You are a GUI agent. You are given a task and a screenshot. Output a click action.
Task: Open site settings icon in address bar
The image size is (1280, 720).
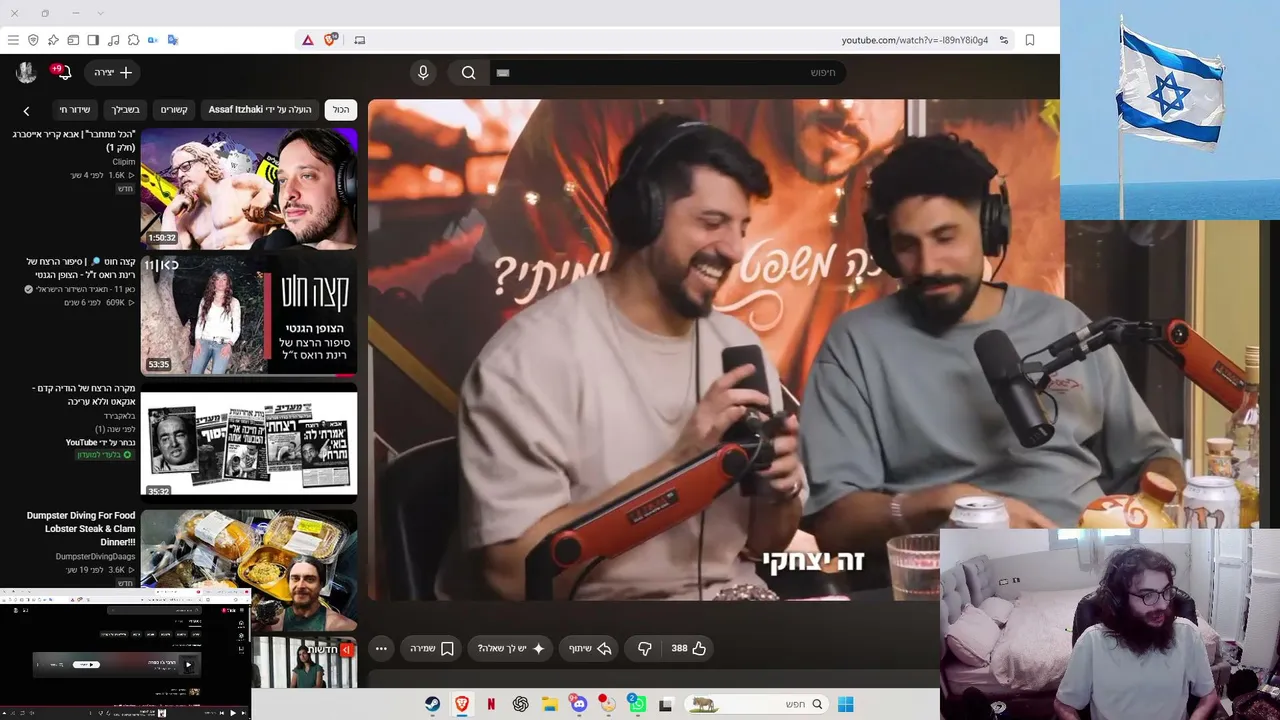[x=1004, y=40]
